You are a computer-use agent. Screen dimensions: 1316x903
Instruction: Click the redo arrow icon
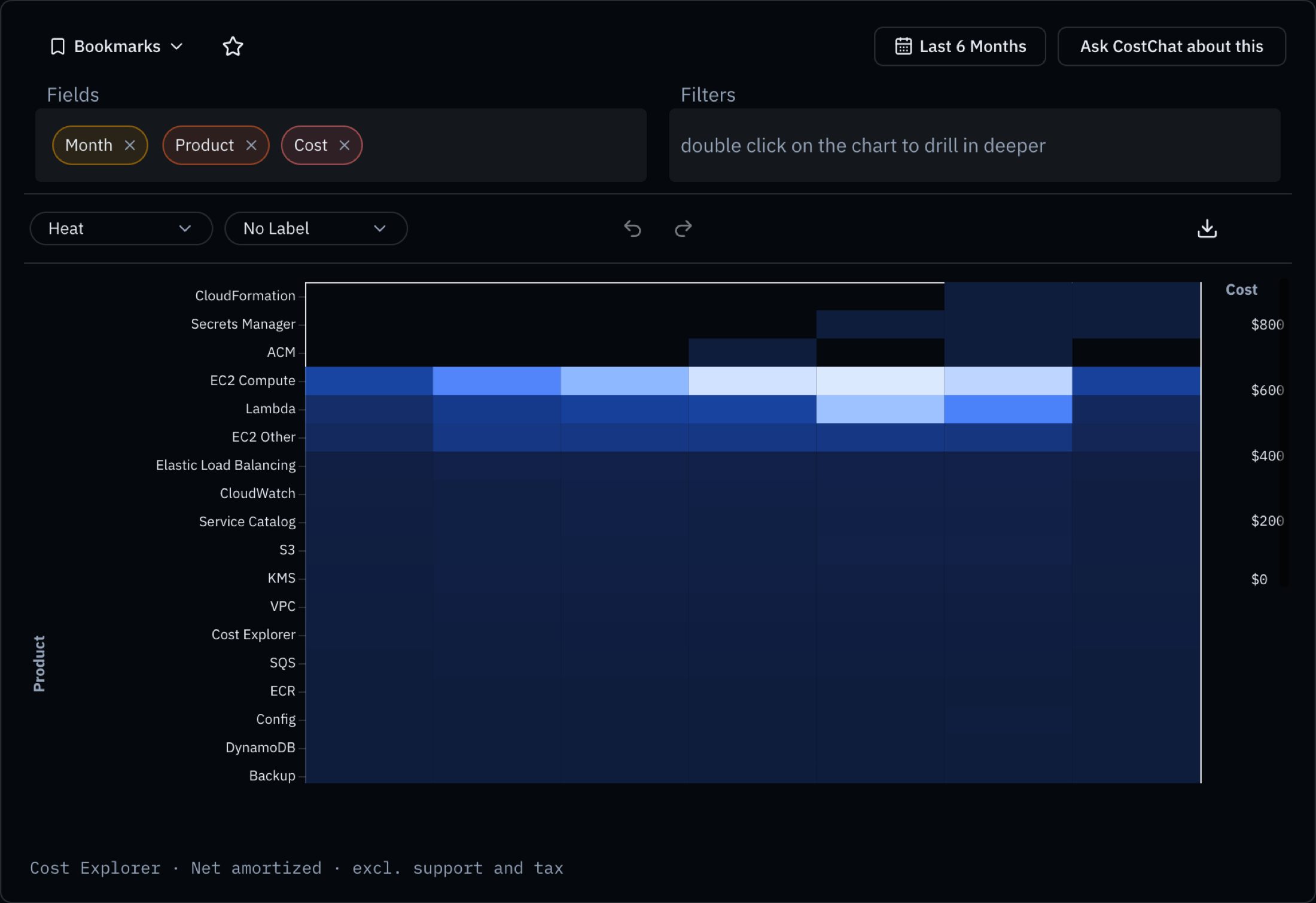[x=683, y=228]
